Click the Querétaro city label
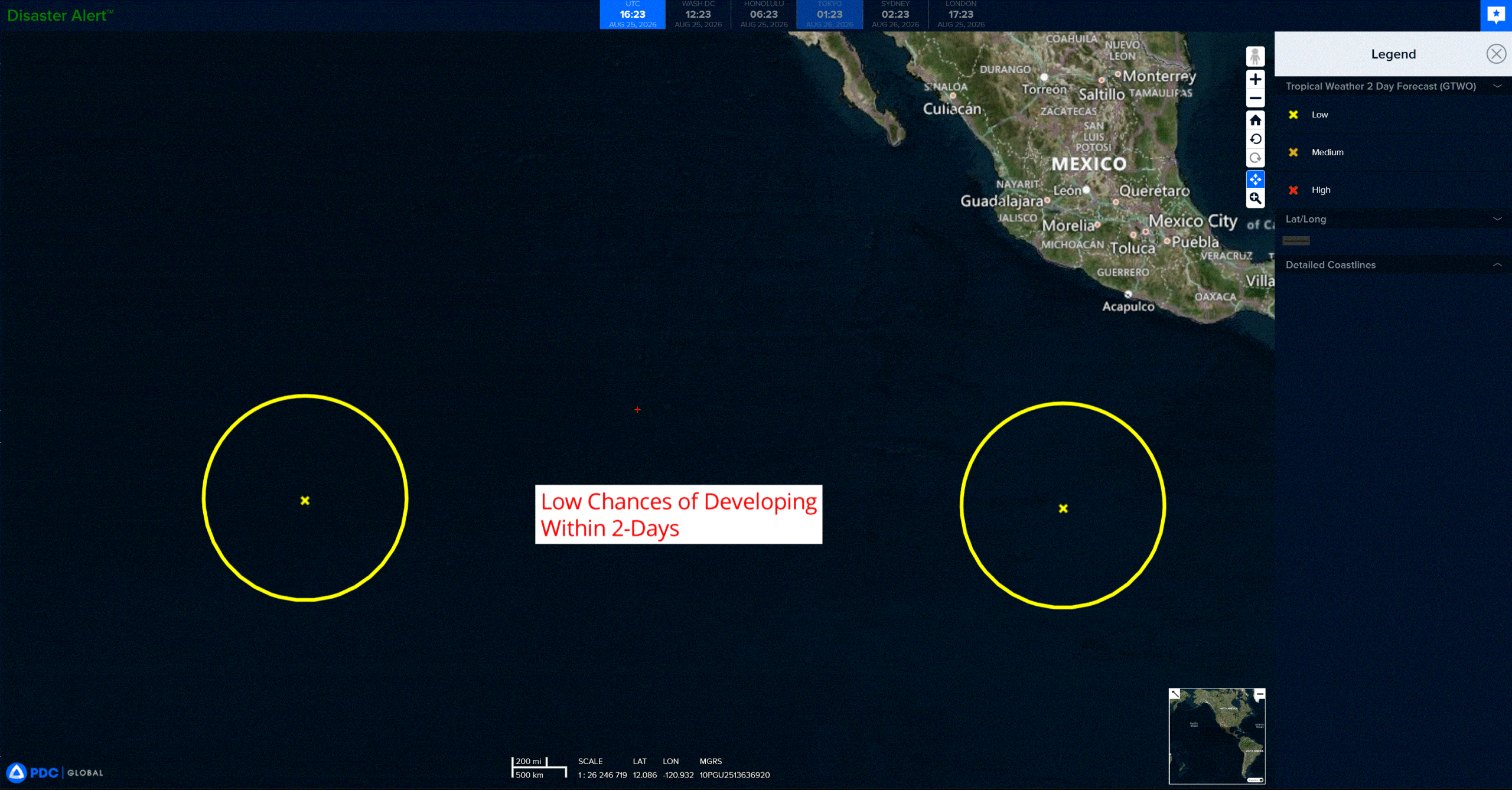Screen dimensions: 1512x790 1155,191
